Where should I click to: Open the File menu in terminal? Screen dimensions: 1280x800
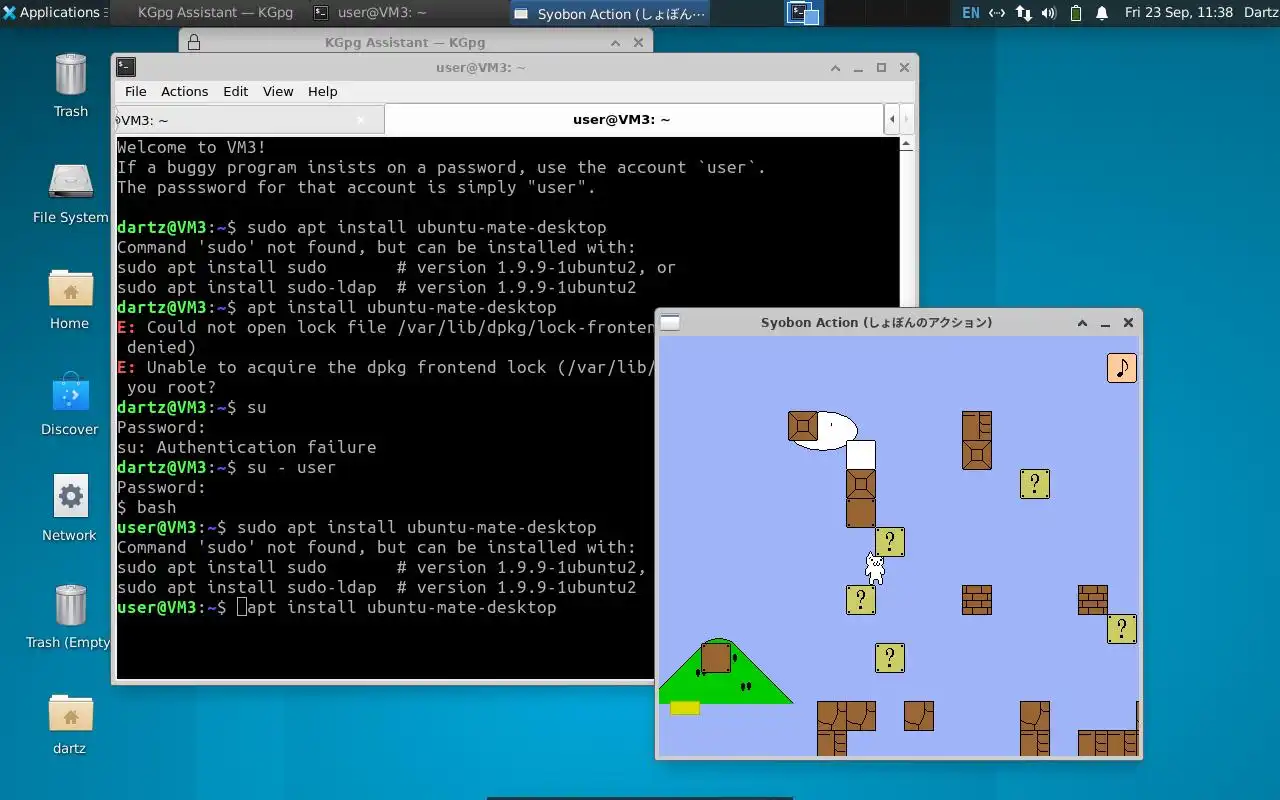click(135, 91)
